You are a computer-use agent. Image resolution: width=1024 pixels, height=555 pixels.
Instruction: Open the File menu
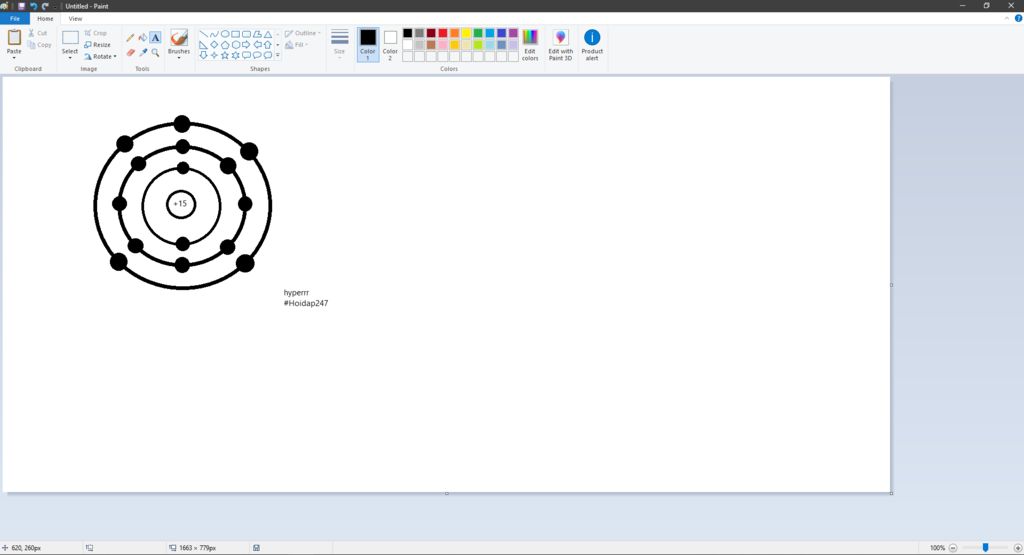[x=14, y=18]
